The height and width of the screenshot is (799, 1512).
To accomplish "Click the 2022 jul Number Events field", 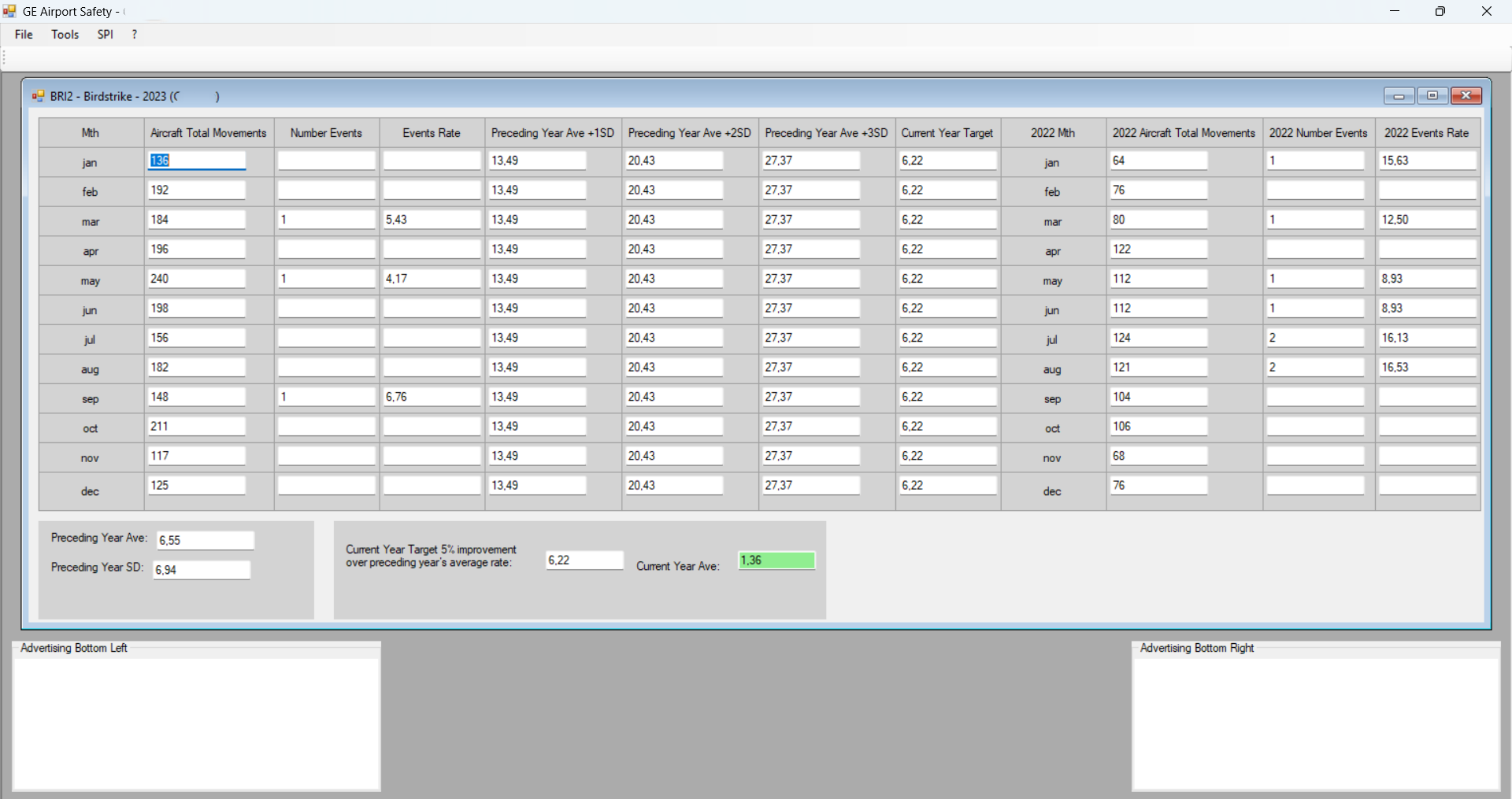I will [1315, 338].
